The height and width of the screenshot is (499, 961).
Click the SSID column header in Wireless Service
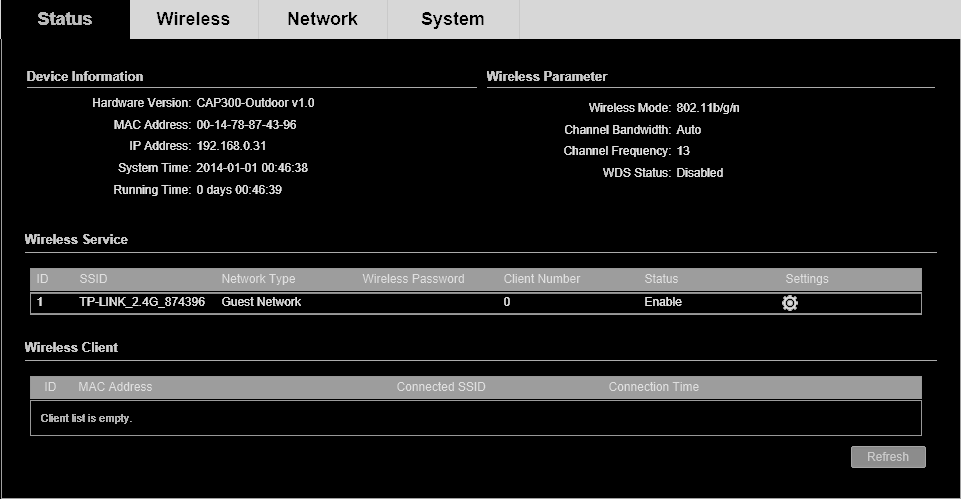(x=93, y=278)
